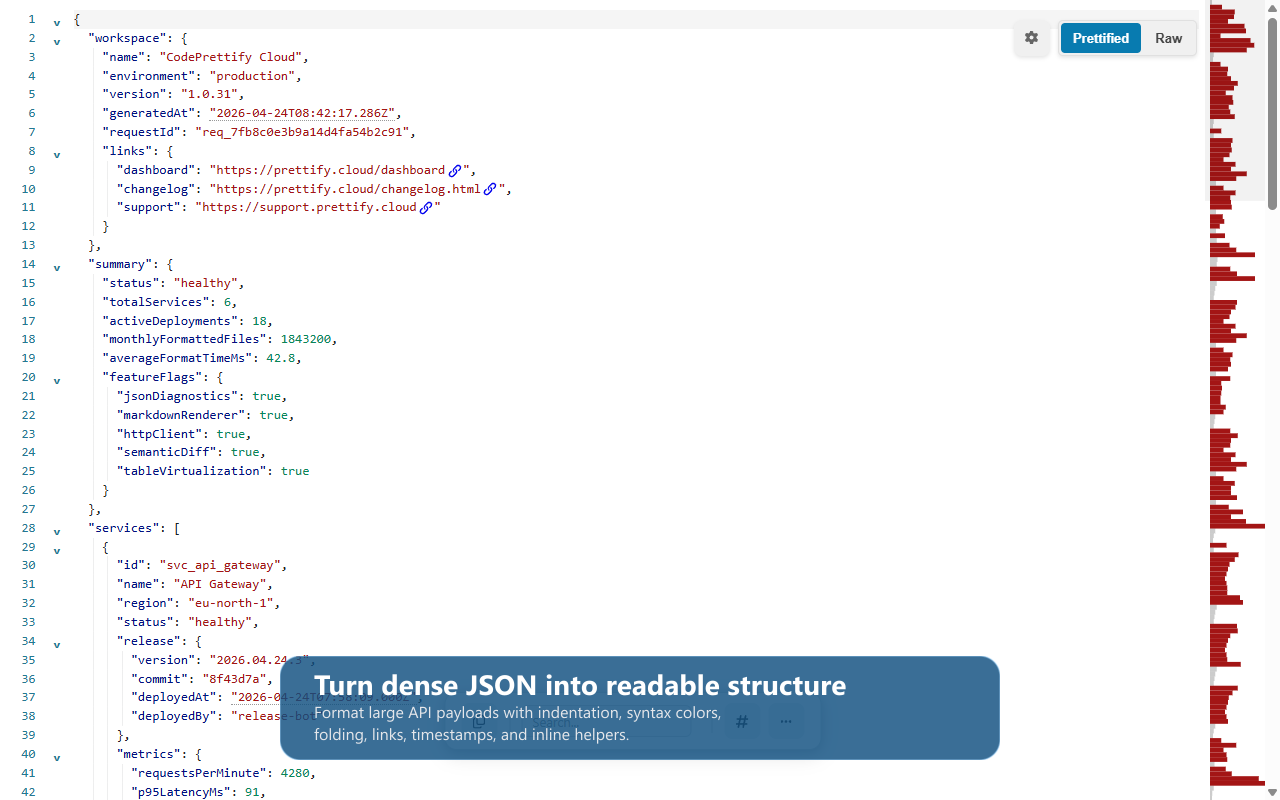Click line number 28 in the gutter

click(28, 528)
